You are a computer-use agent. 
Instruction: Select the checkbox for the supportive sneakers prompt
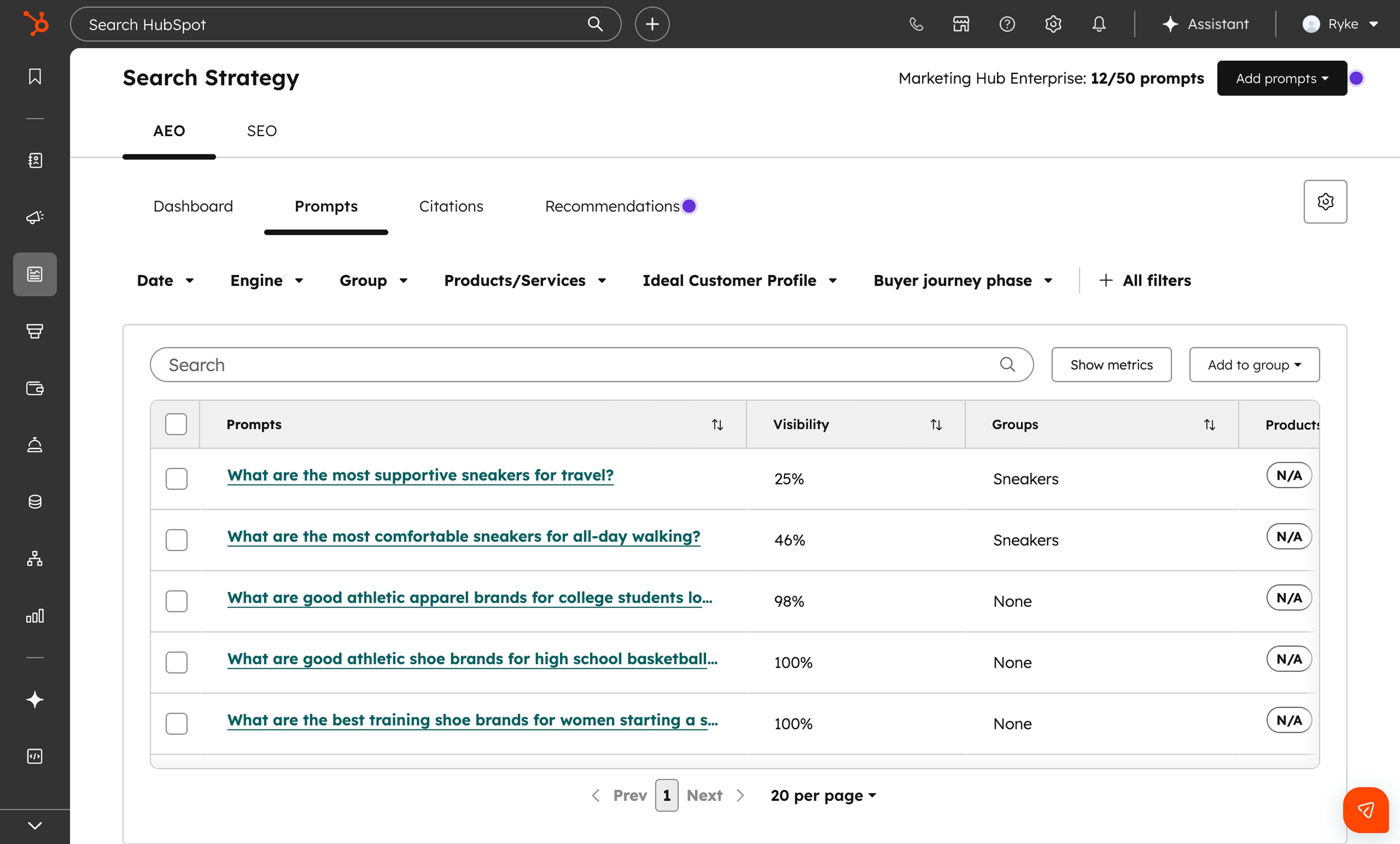tap(176, 479)
